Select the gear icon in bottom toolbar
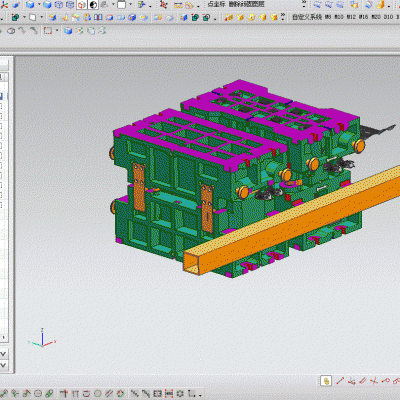This screenshot has width=400, height=400. click(180, 394)
